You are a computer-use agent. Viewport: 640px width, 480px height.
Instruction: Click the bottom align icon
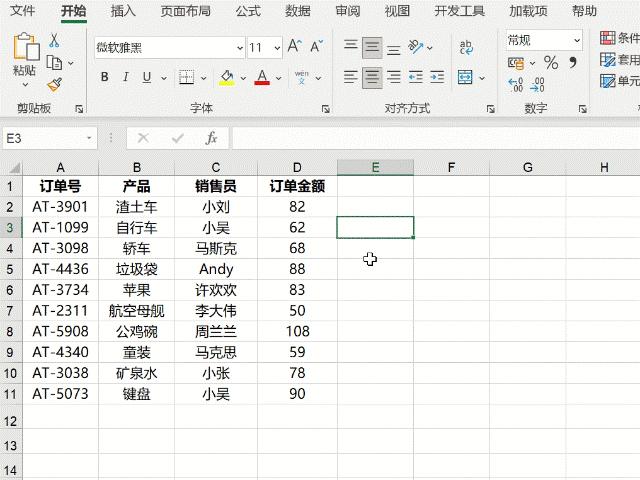(x=393, y=49)
